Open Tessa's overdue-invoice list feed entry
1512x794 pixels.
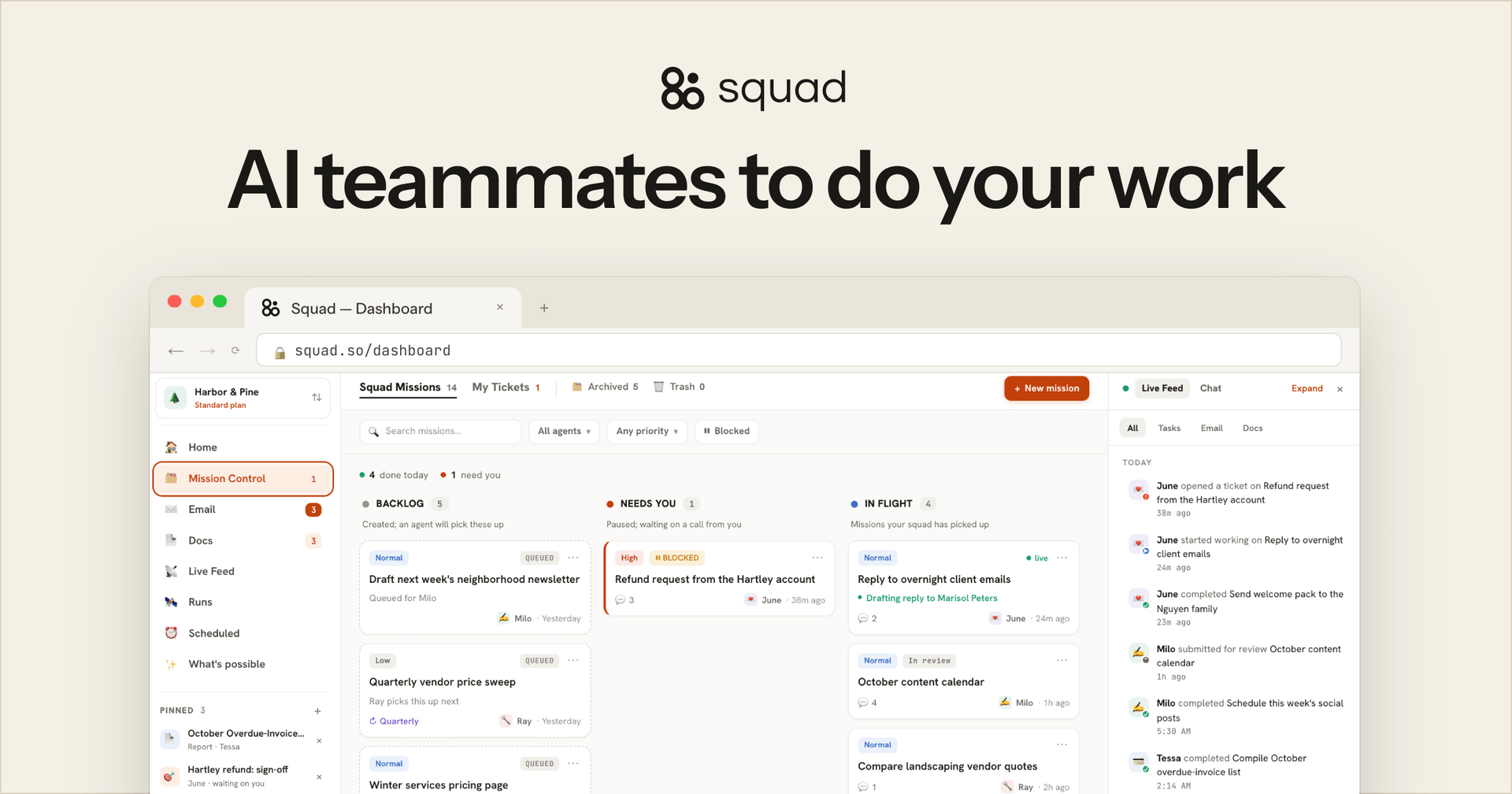point(1234,771)
